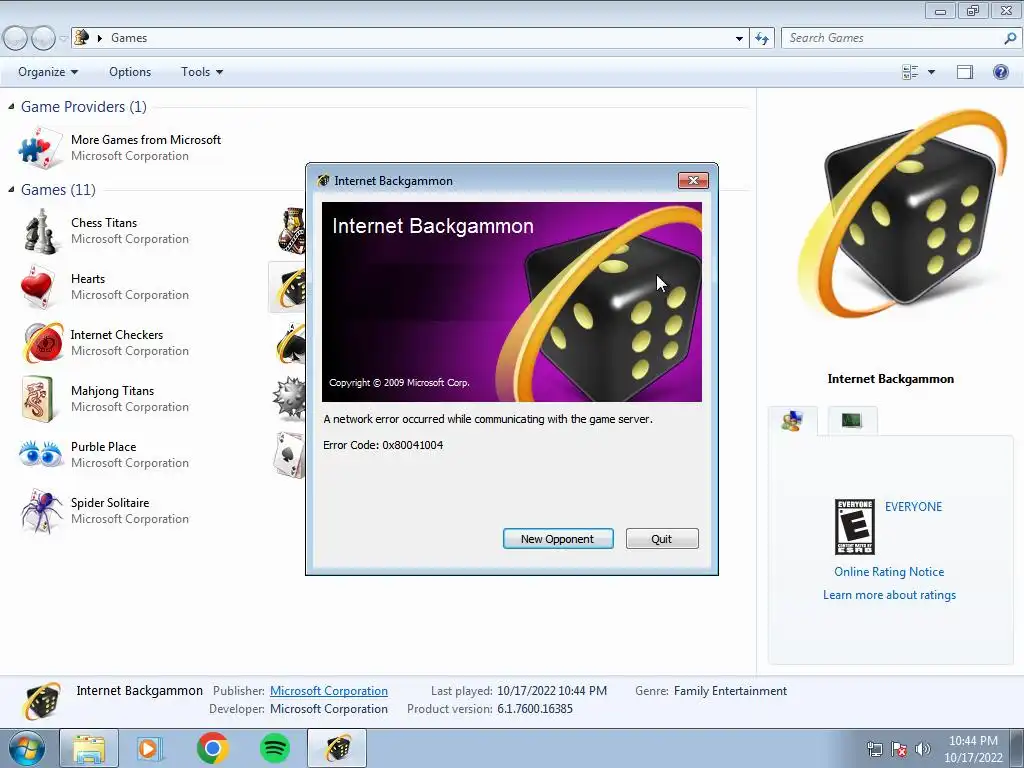Select the Solitaire cards icon partly behind dialog
This screenshot has height=768, width=1024.
[289, 455]
